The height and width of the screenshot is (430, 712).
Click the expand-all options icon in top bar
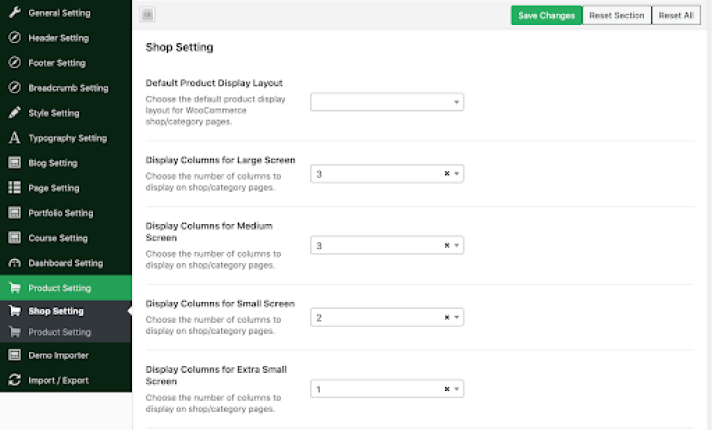tap(147, 15)
